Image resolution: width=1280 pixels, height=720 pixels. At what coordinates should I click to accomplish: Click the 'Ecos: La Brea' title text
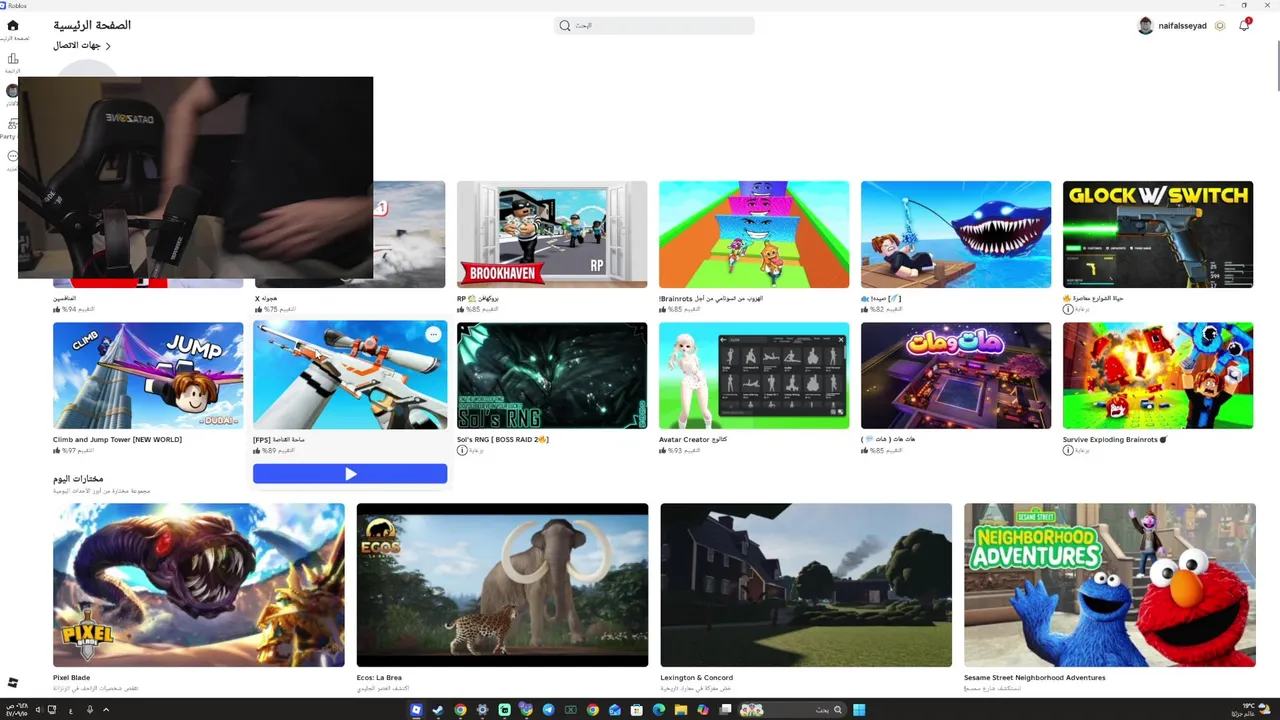379,677
